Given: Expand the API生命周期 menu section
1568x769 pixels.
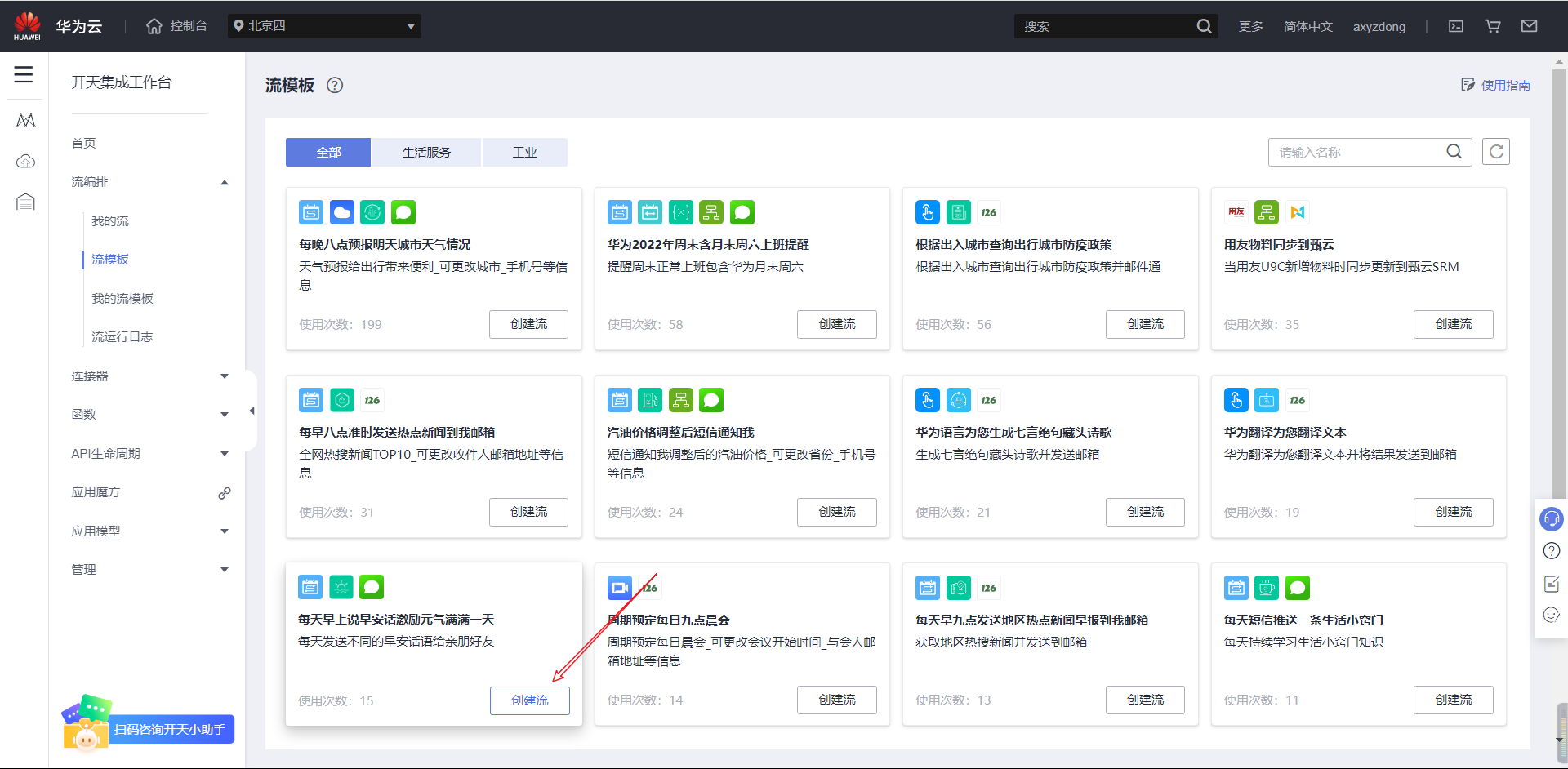Looking at the screenshot, I should point(225,454).
